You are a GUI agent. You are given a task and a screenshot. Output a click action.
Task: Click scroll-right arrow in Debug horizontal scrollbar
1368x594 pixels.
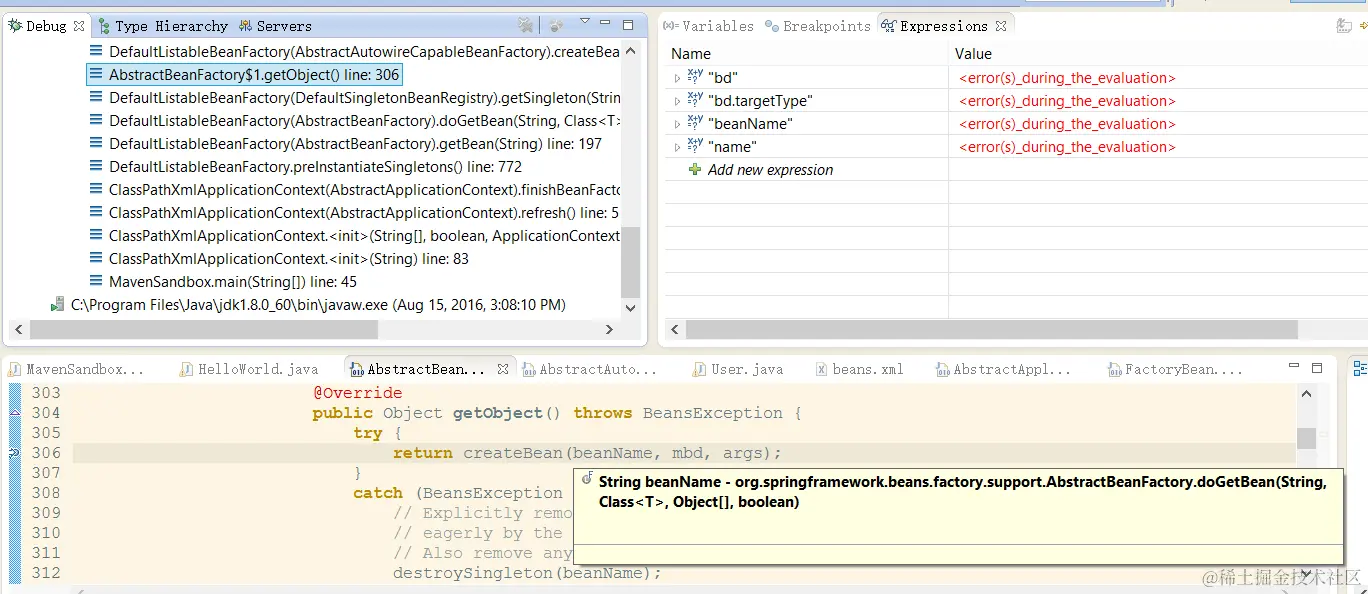point(610,329)
